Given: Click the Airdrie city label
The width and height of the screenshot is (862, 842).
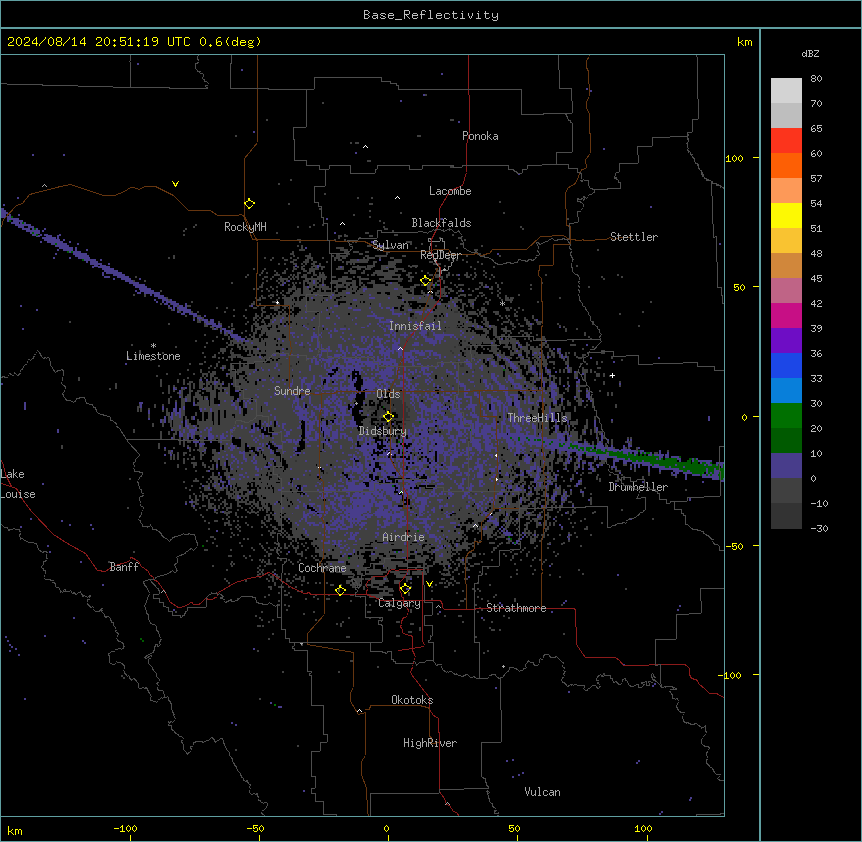Looking at the screenshot, I should [403, 537].
